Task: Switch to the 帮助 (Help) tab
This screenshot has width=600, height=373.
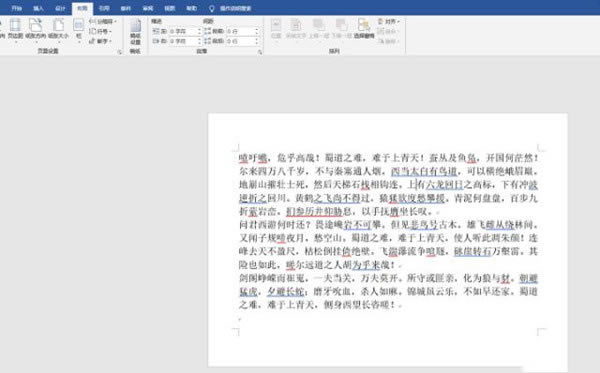Action: 191,8
